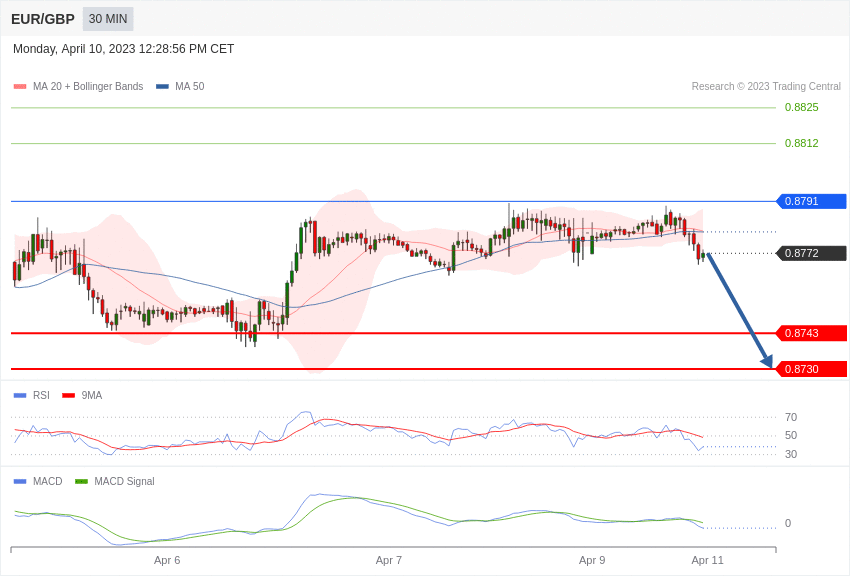Click the Apr 6 date axis label
The height and width of the screenshot is (576, 850).
coord(167,560)
